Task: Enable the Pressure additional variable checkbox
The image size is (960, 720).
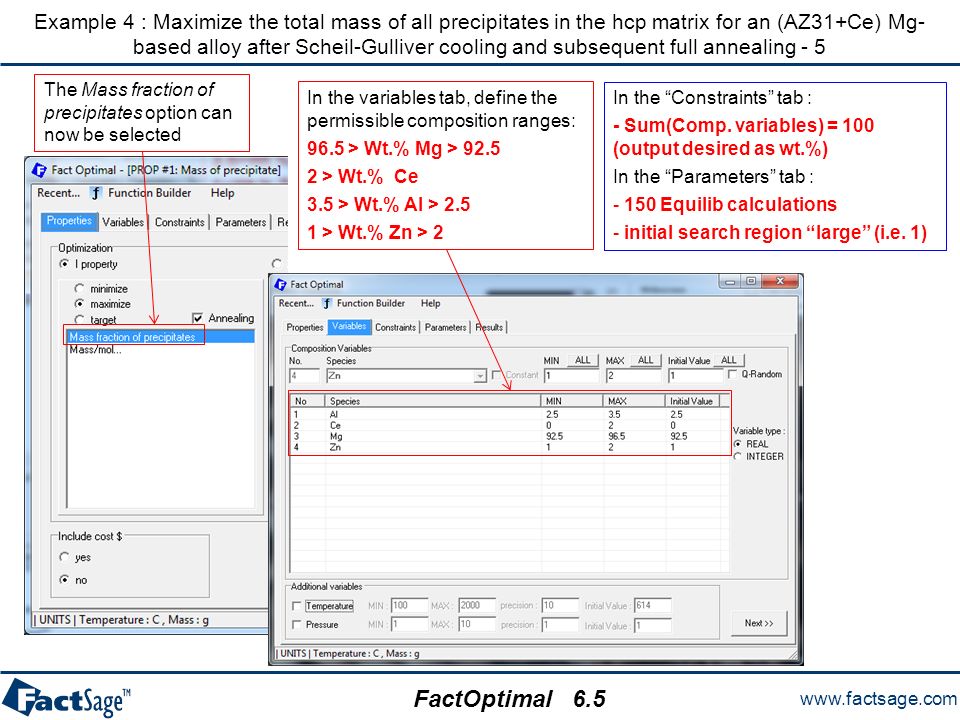Action: (x=296, y=625)
